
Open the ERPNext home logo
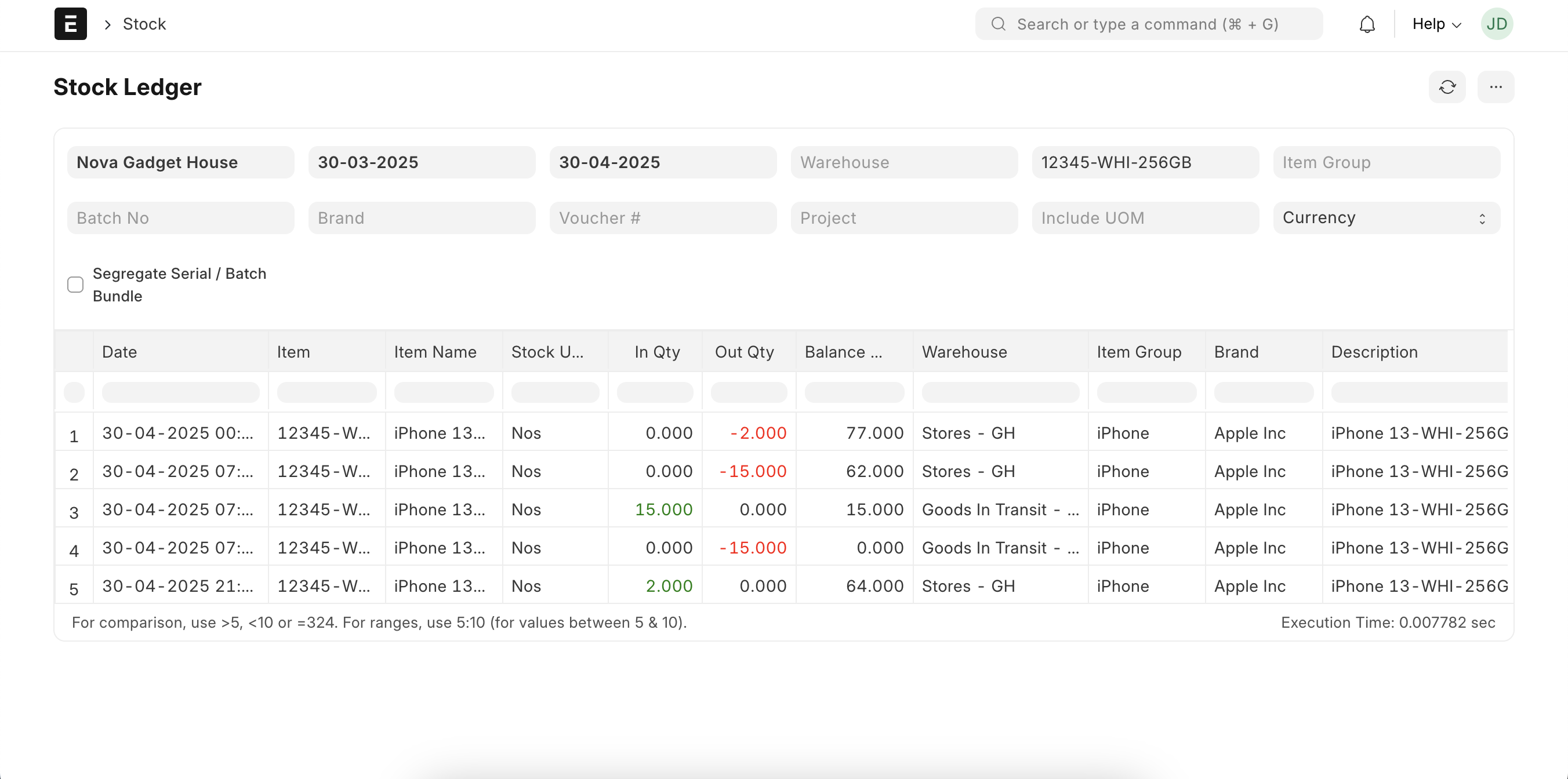(71, 24)
